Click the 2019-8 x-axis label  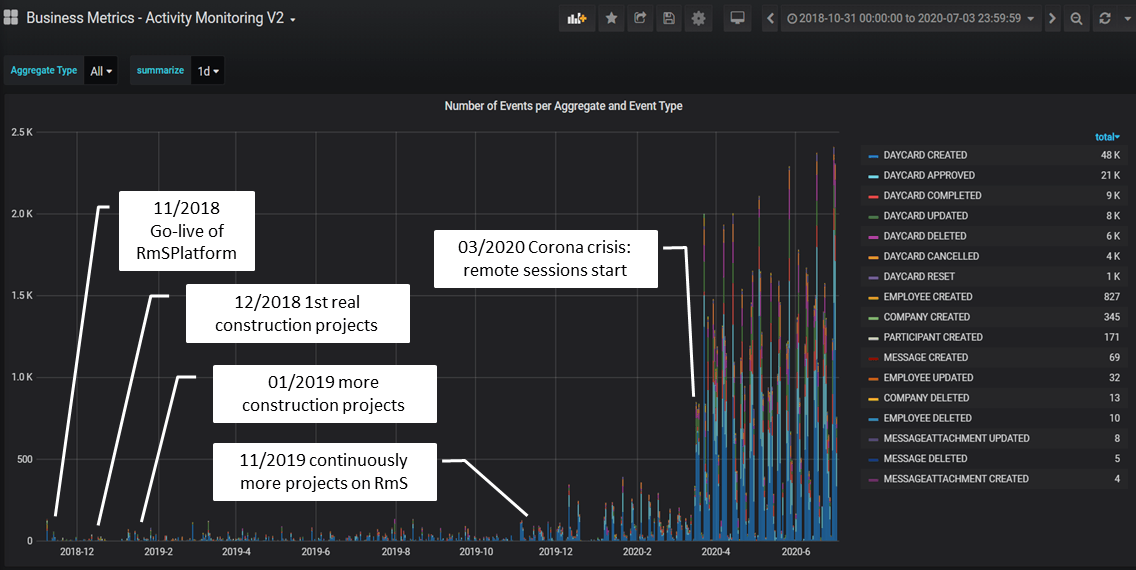tap(396, 552)
